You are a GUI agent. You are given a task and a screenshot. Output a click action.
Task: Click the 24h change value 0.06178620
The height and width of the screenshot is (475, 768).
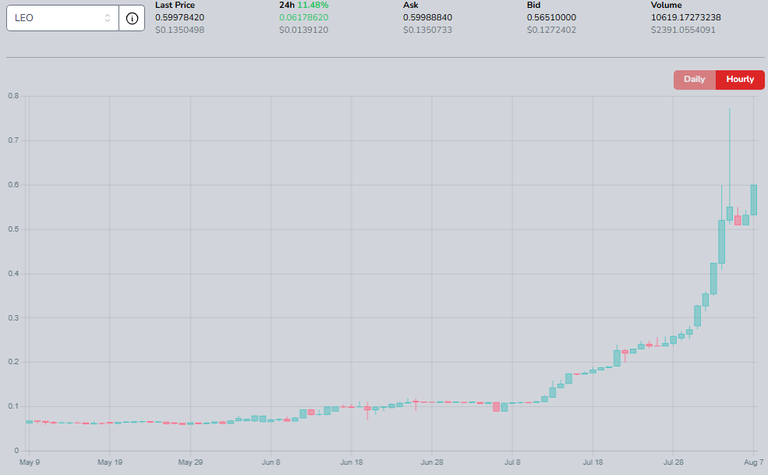coord(304,17)
